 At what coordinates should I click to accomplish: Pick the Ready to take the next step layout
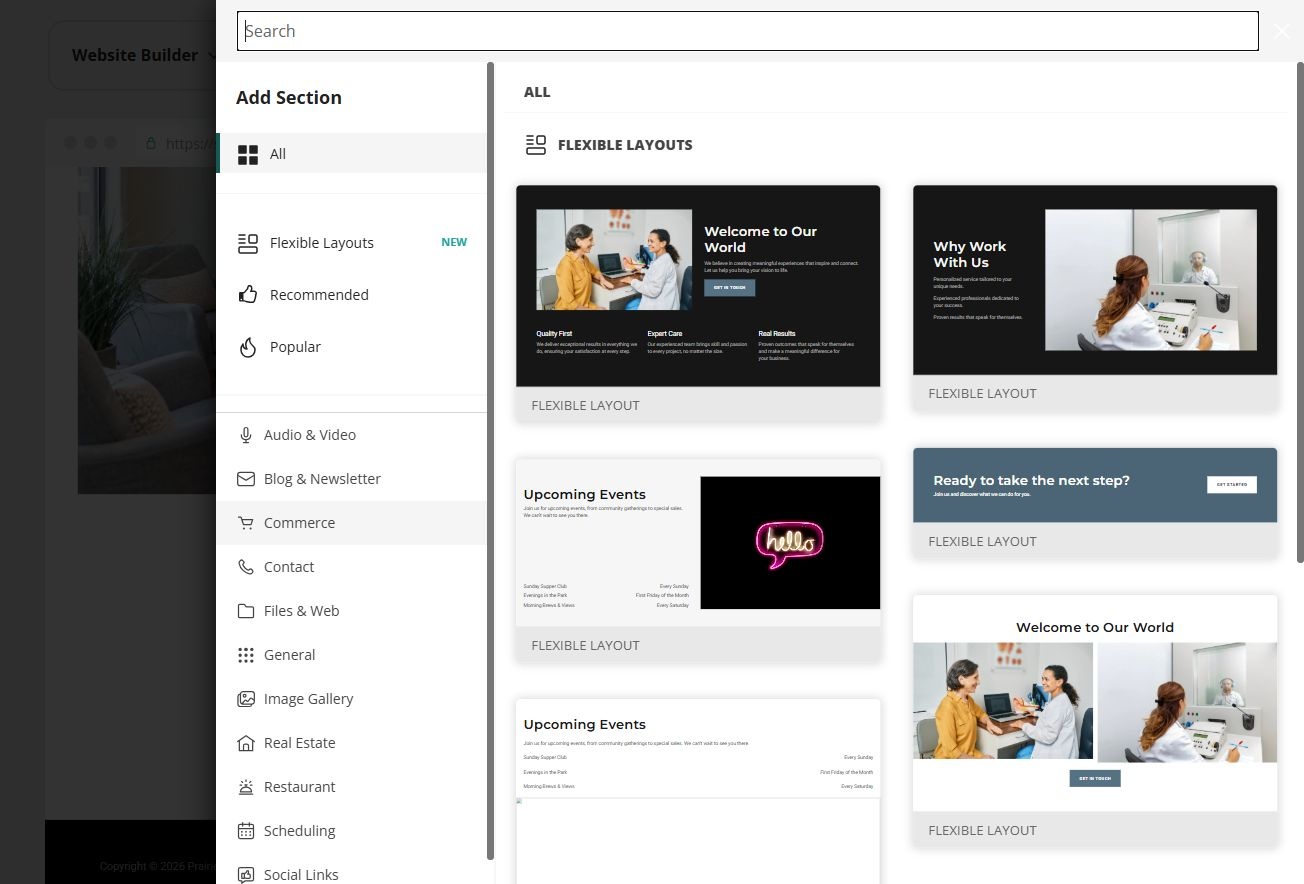1095,502
